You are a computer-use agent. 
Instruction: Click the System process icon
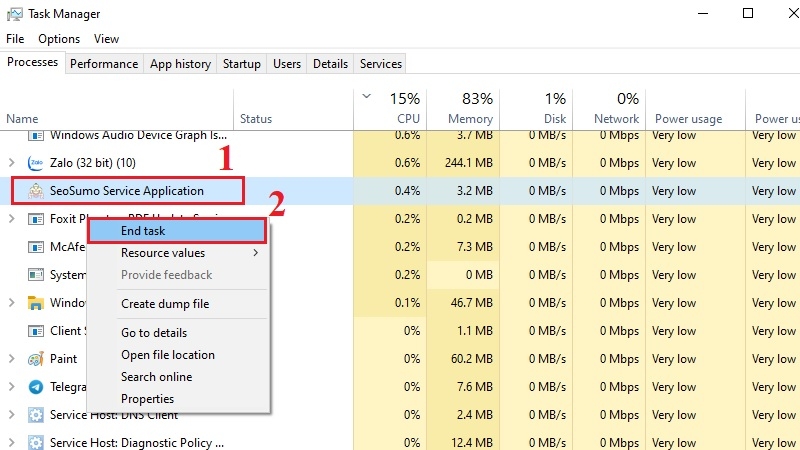click(36, 275)
